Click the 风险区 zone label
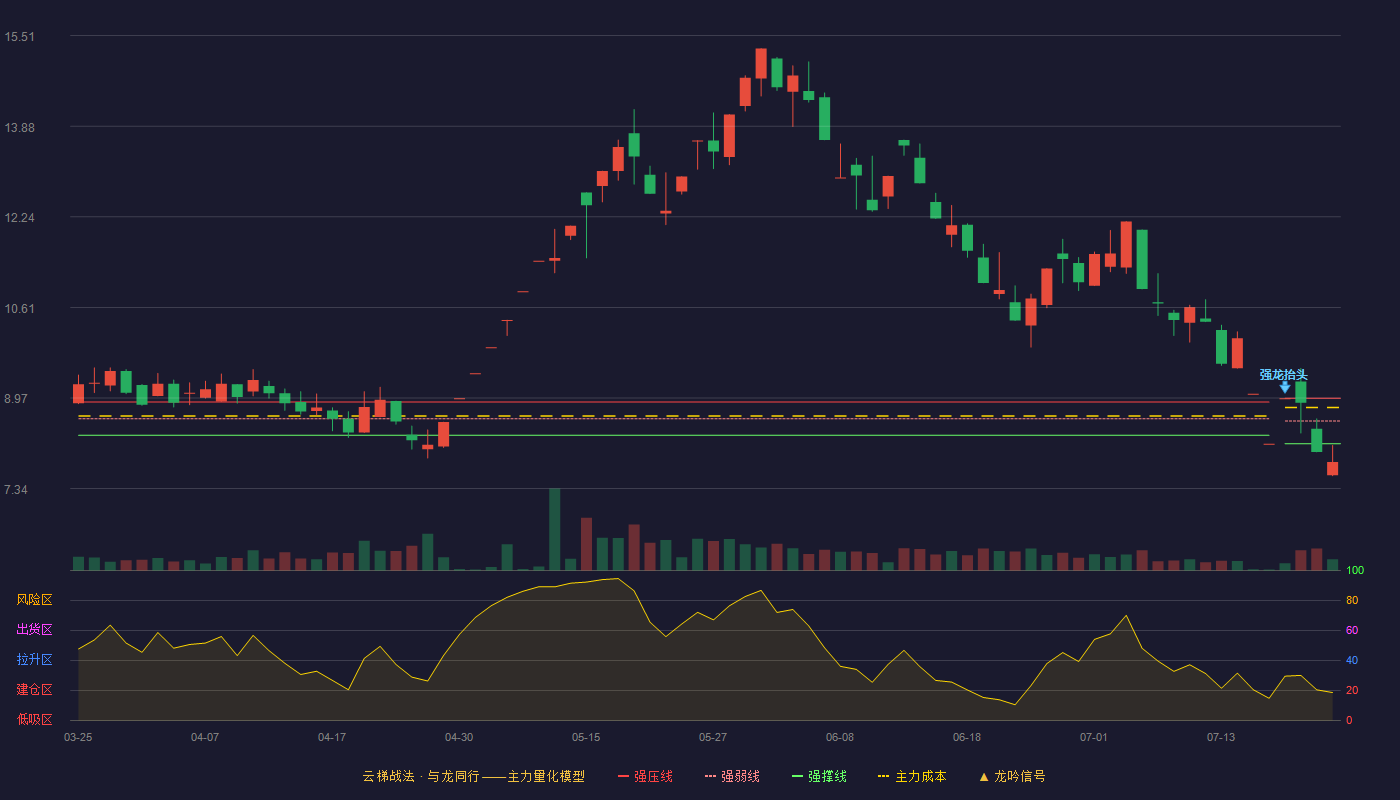 tap(34, 600)
